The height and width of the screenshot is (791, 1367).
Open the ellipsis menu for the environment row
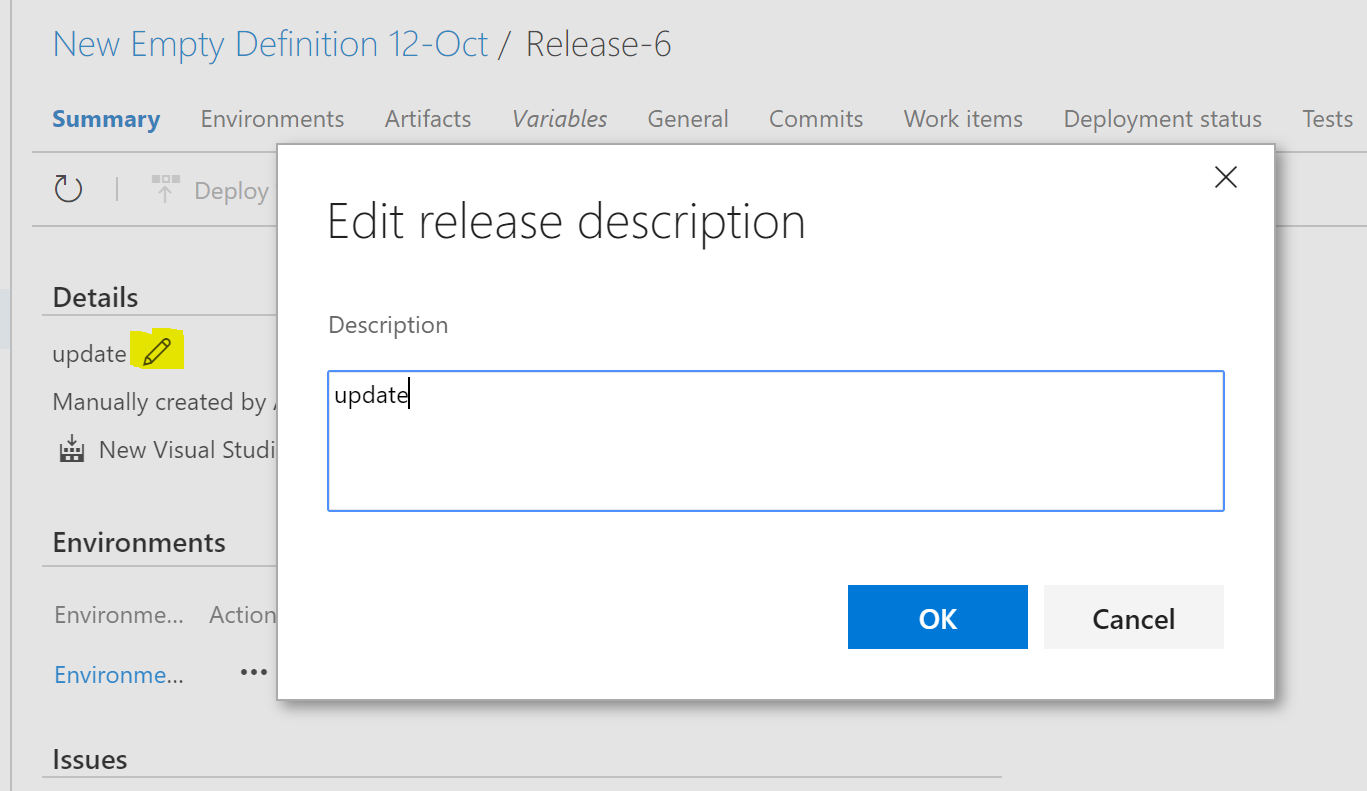tap(253, 671)
